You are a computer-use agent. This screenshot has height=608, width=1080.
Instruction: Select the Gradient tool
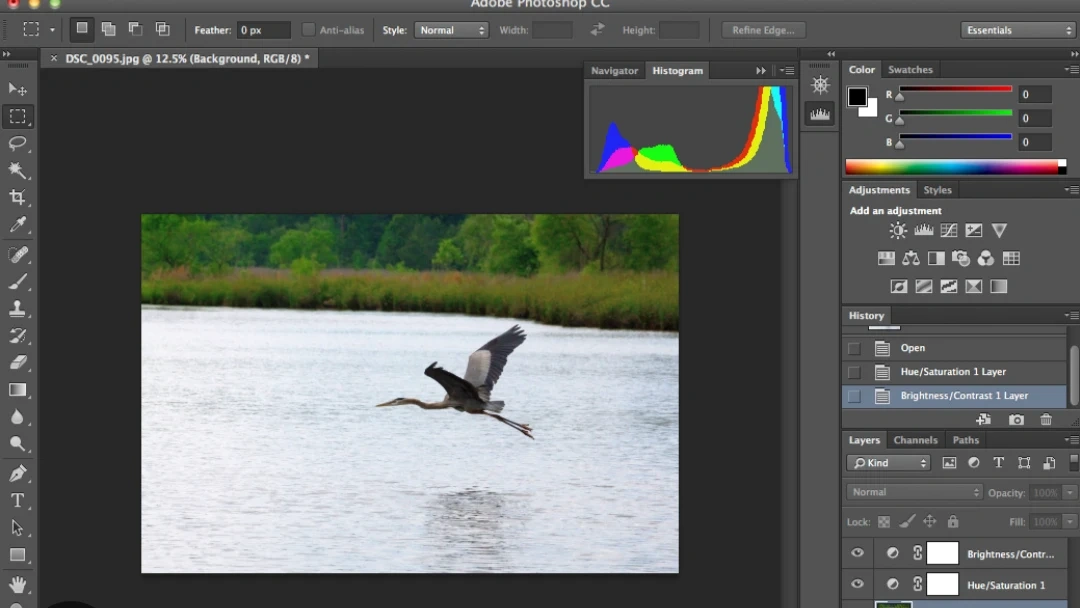17,390
